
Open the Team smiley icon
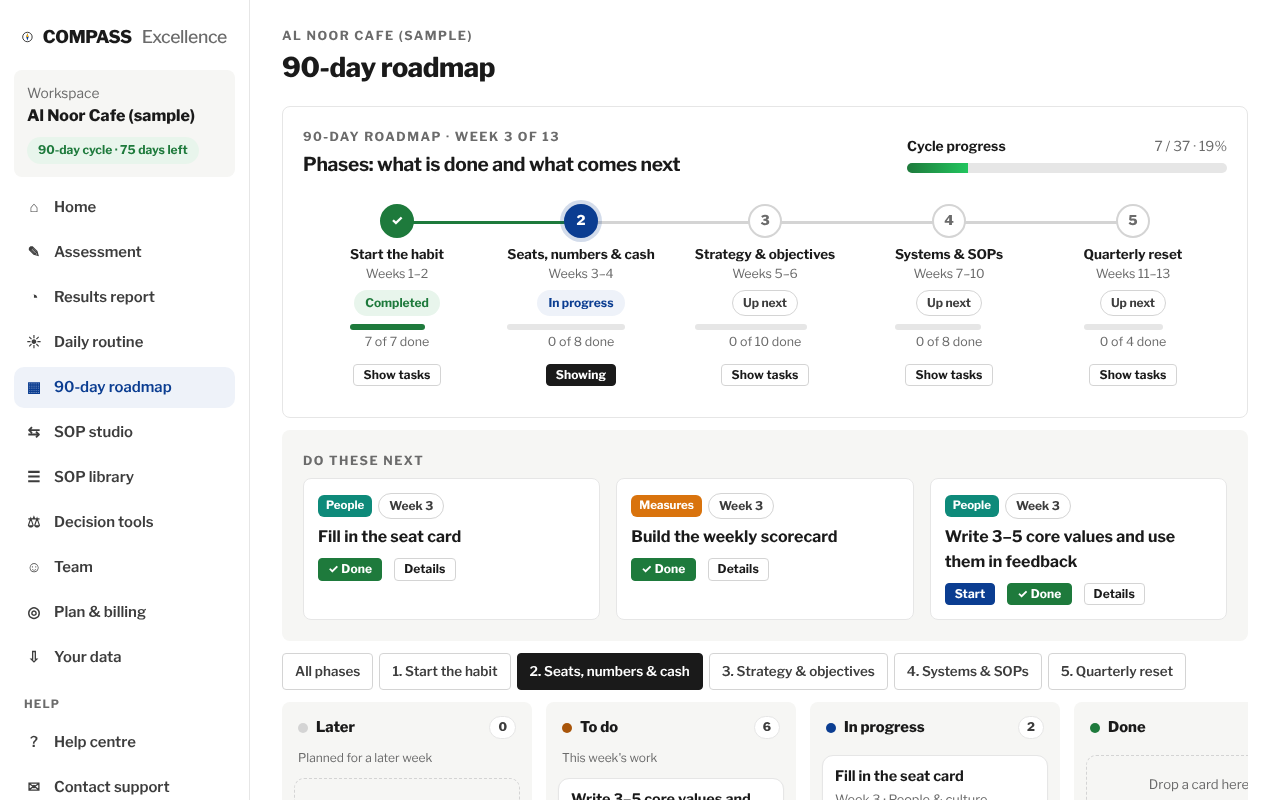[34, 567]
